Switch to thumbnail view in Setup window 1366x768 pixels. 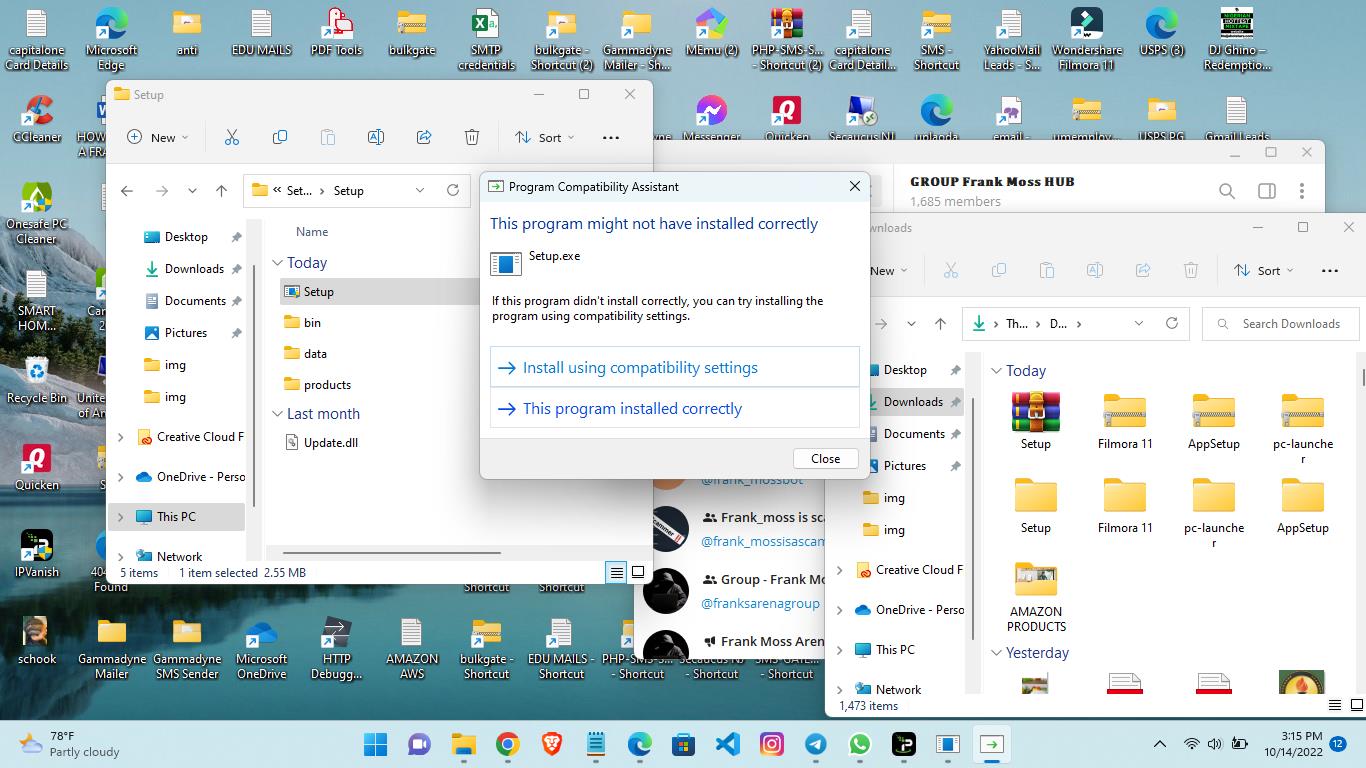(638, 573)
